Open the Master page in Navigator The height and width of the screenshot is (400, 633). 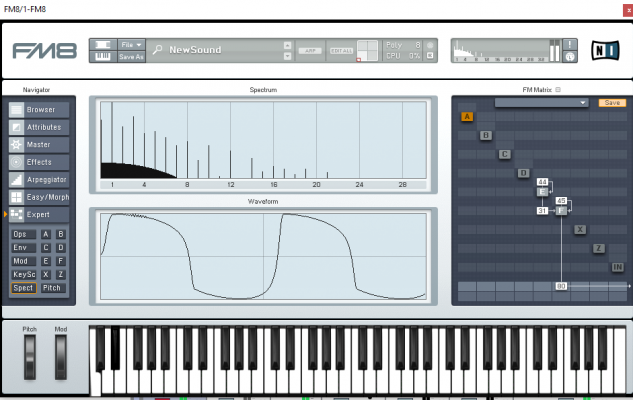pos(39,145)
